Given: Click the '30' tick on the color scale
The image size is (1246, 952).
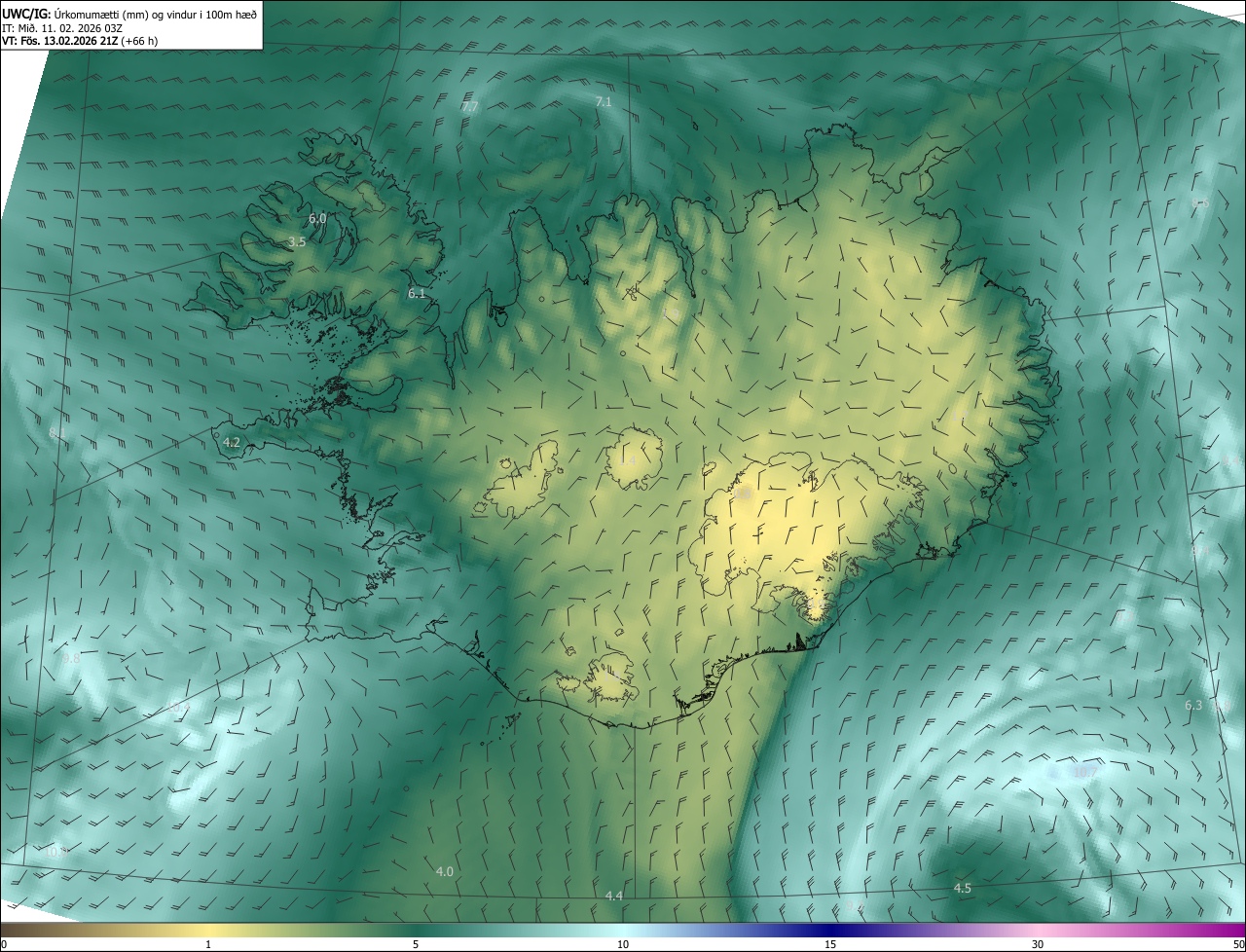Looking at the screenshot, I should pyautogui.click(x=1038, y=944).
